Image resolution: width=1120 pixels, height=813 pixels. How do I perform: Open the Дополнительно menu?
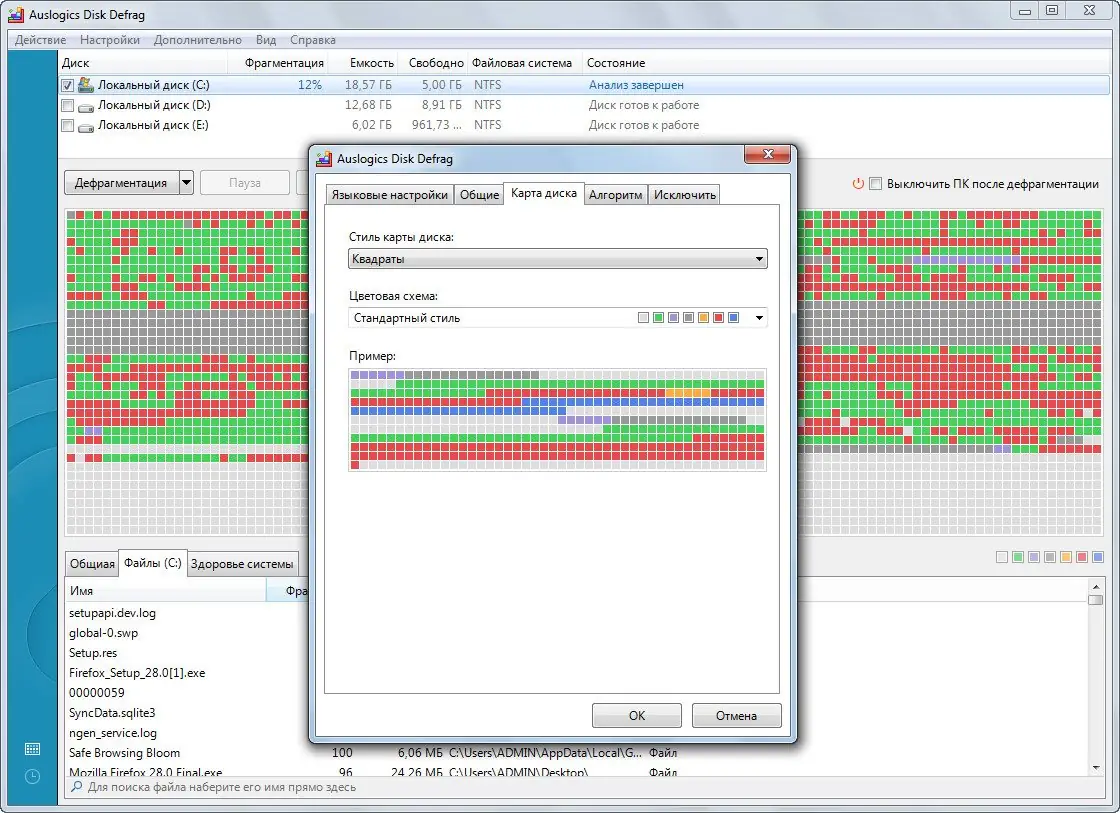(x=197, y=40)
